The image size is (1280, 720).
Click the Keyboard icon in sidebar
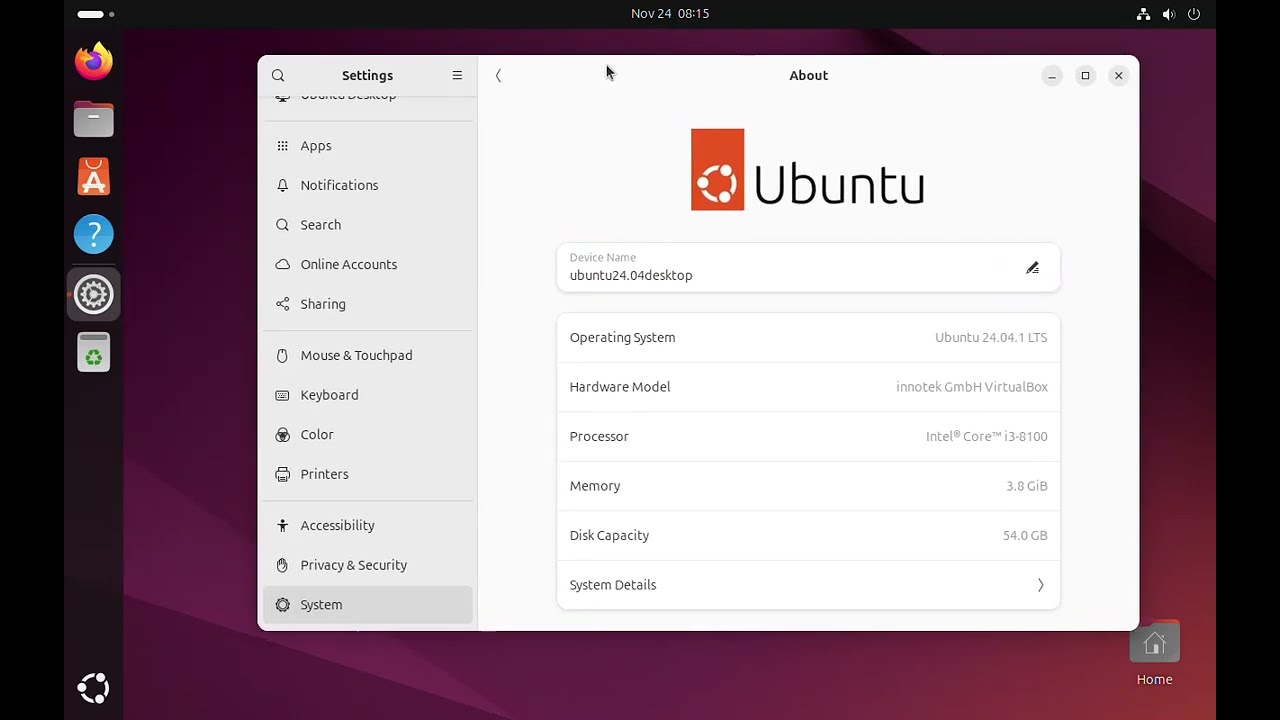click(x=282, y=395)
